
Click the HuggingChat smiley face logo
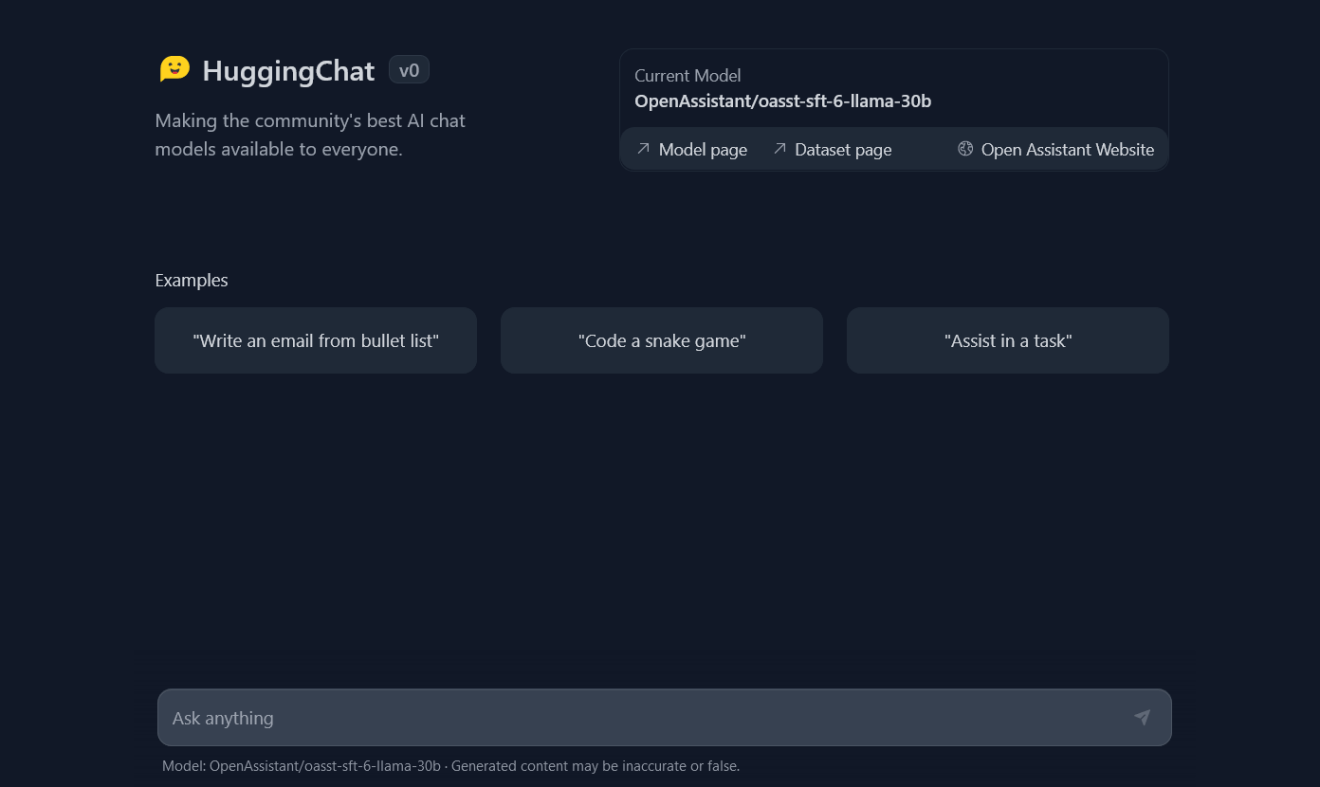(174, 69)
